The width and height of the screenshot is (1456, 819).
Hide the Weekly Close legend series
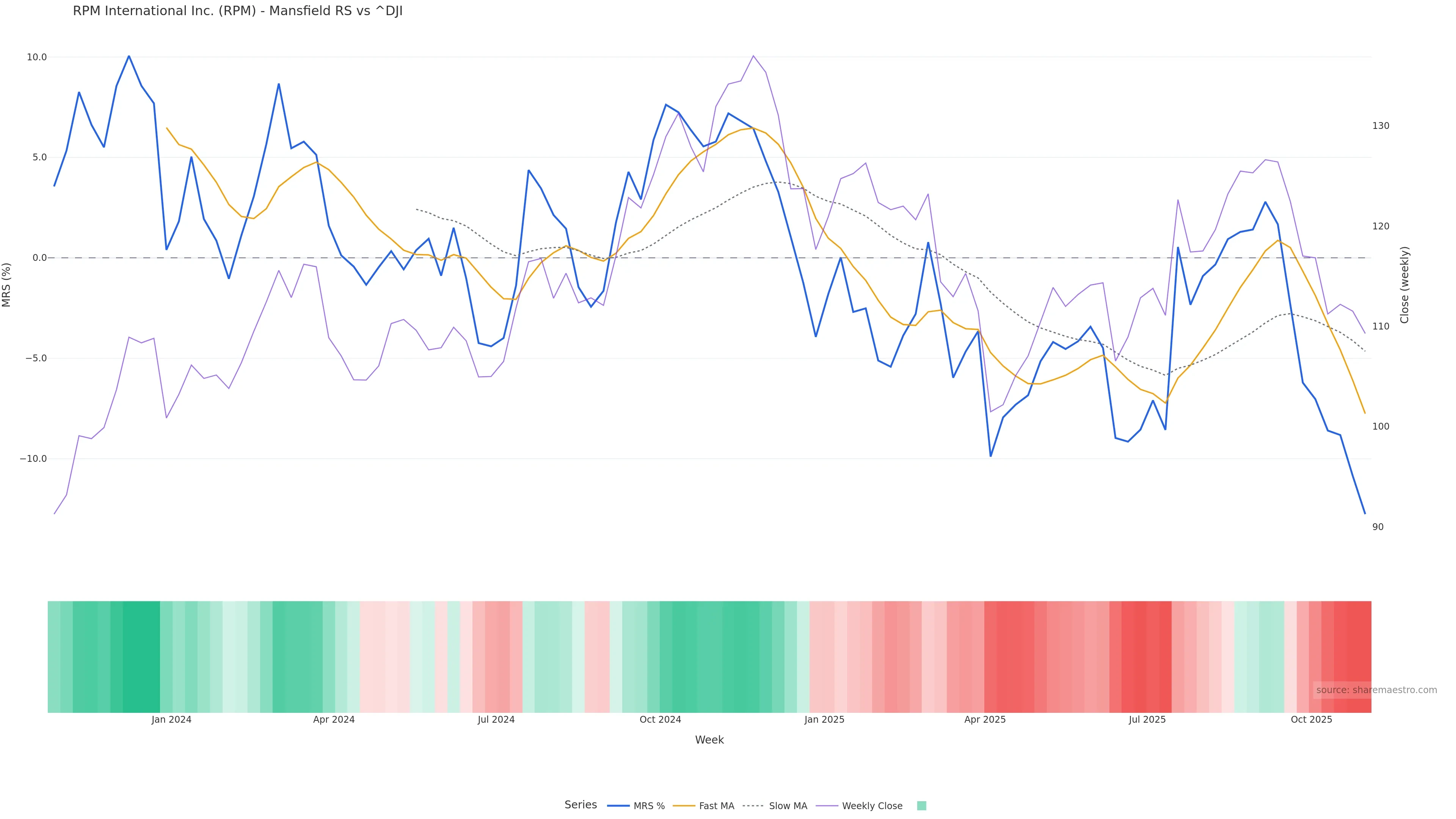(x=860, y=806)
